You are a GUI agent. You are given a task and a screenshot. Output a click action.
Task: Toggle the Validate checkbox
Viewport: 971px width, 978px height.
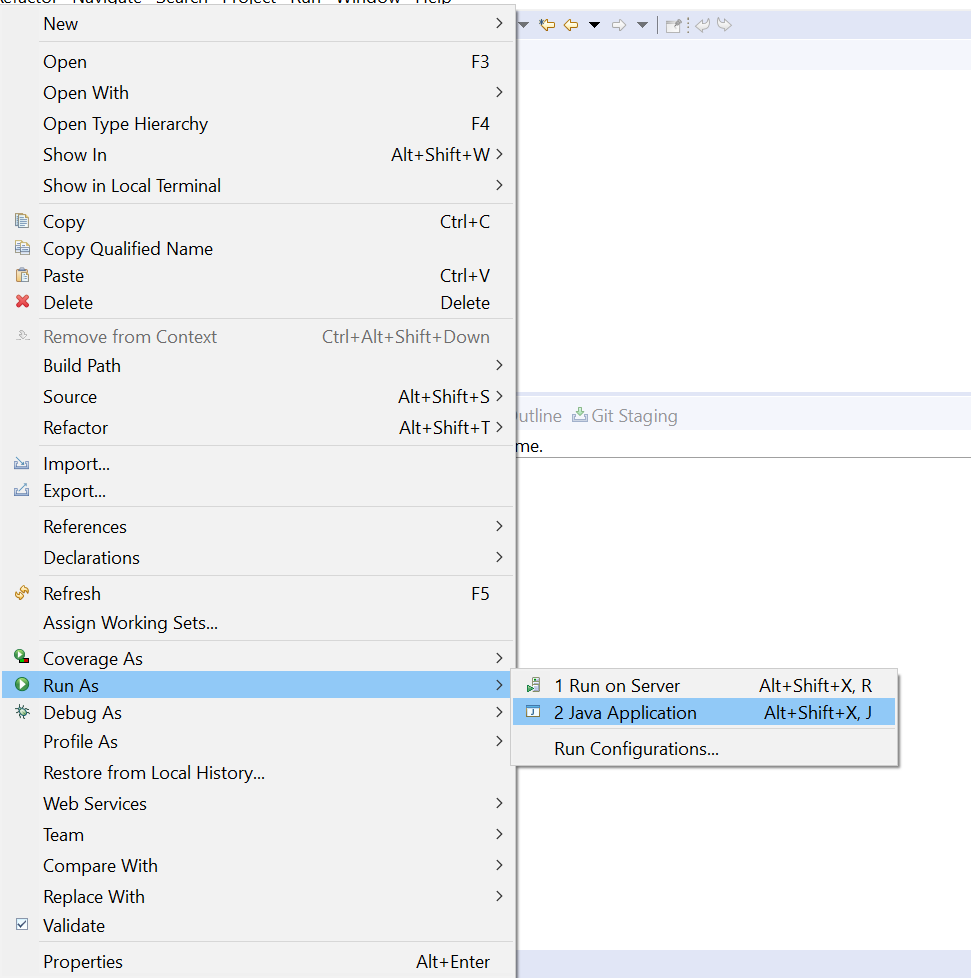[x=22, y=925]
